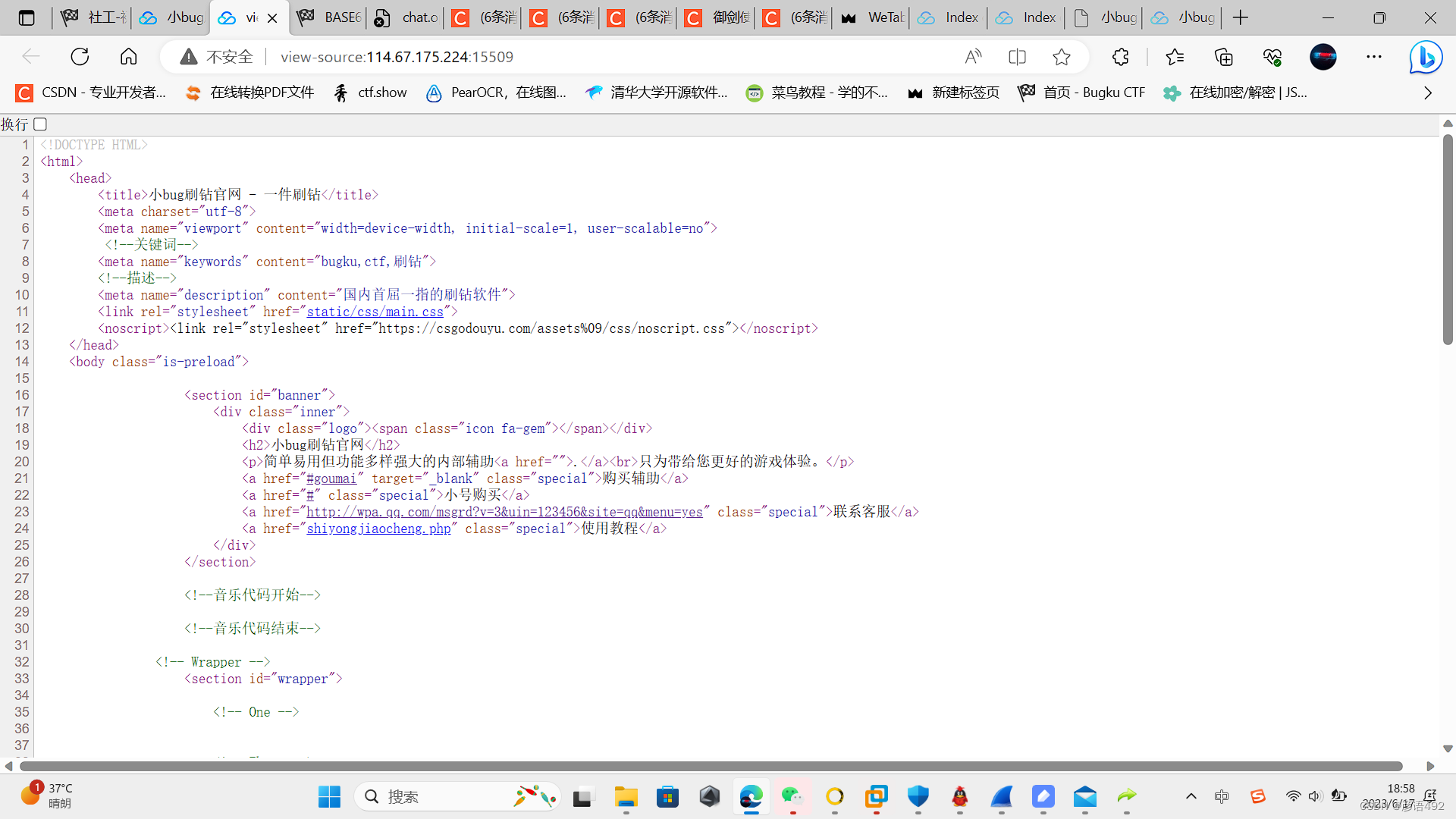1456x819 pixels.
Task: Open the ctf.show bookmark
Action: 371,93
